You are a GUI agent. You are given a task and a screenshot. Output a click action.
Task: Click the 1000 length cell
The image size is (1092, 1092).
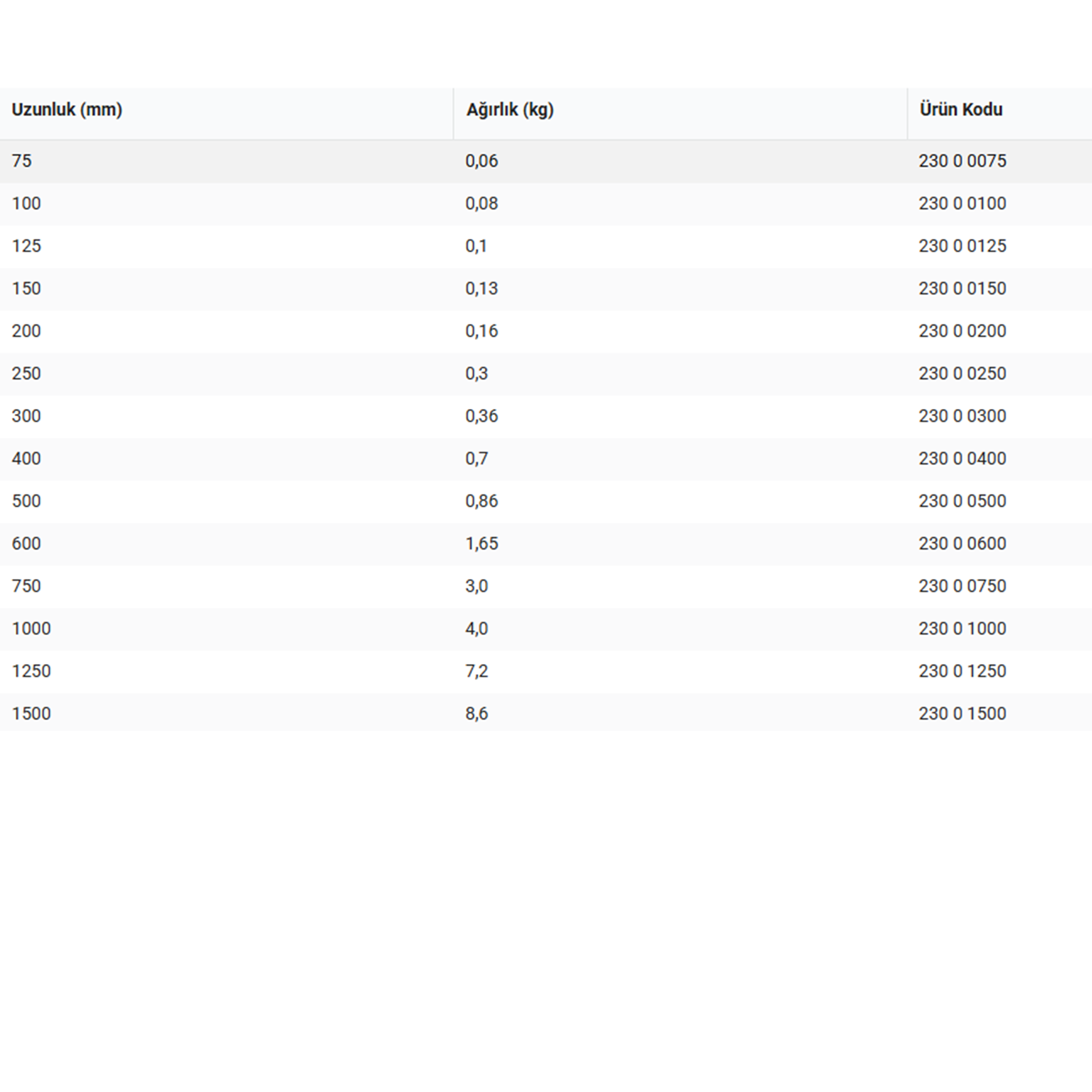click(x=31, y=629)
